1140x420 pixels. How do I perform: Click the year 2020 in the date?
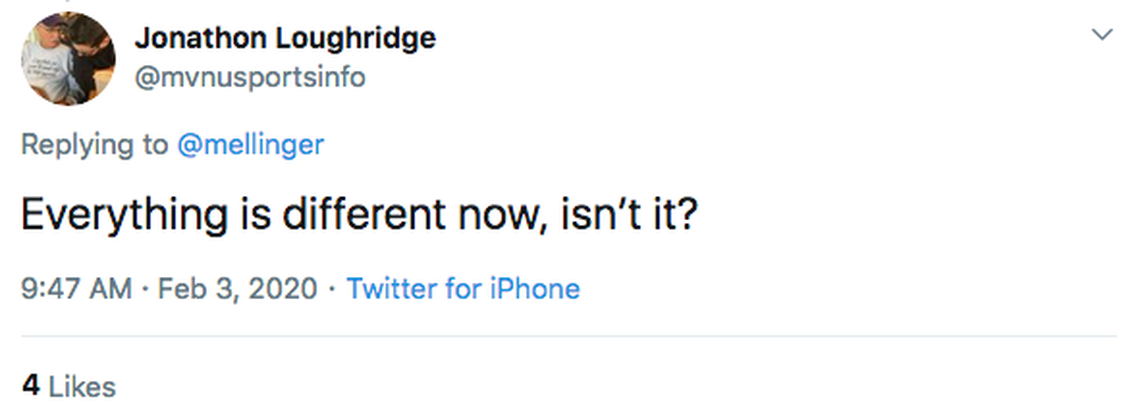coord(285,289)
